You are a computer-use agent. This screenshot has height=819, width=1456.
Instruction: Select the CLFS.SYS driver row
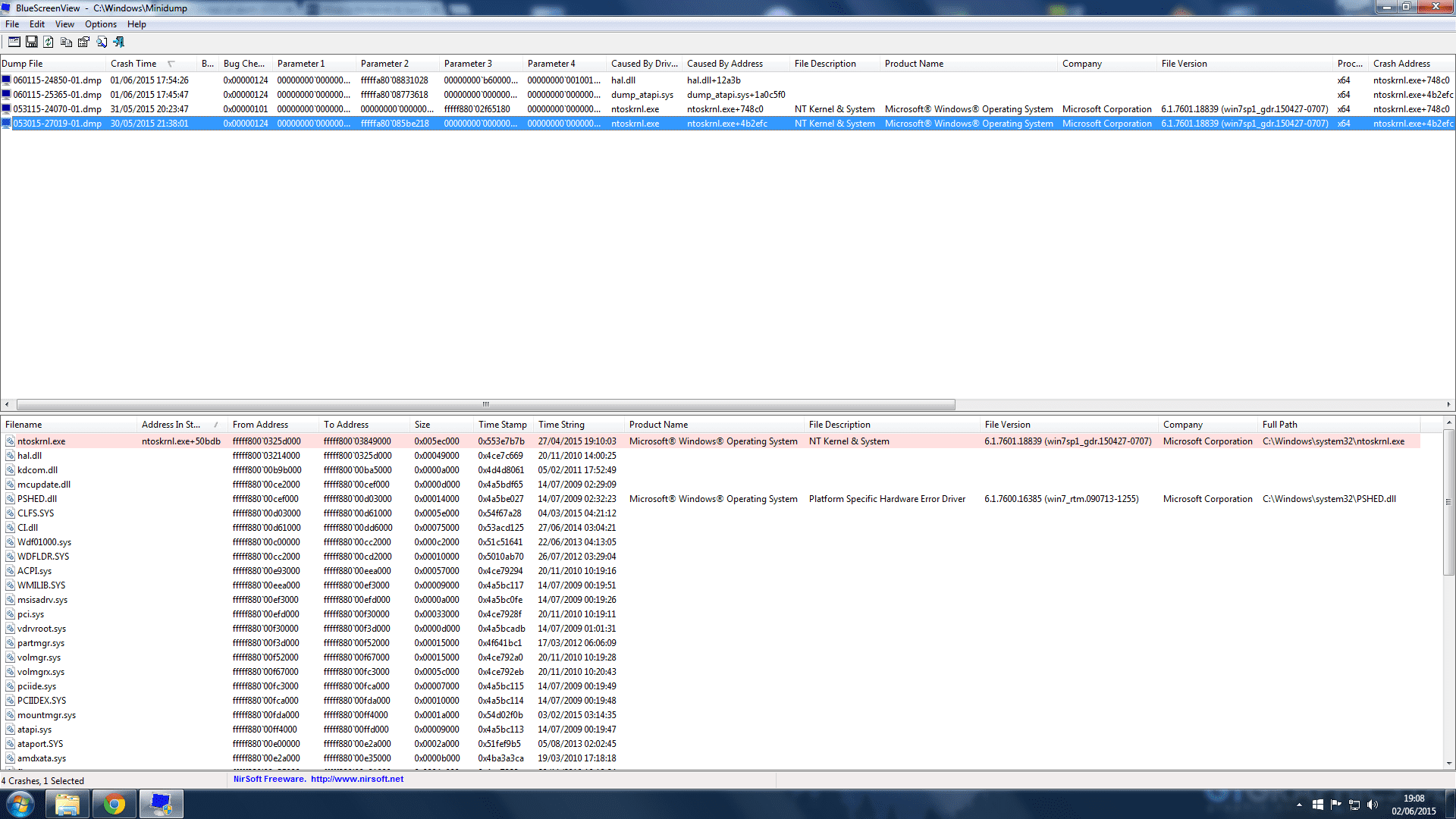tap(711, 513)
